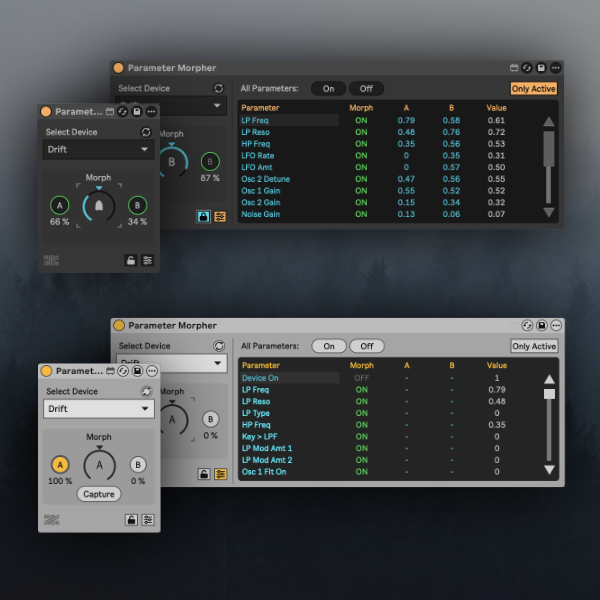Viewport: 600px width, 600px height.
Task: Click scroll down arrow in dark parameter list
Action: tap(548, 212)
